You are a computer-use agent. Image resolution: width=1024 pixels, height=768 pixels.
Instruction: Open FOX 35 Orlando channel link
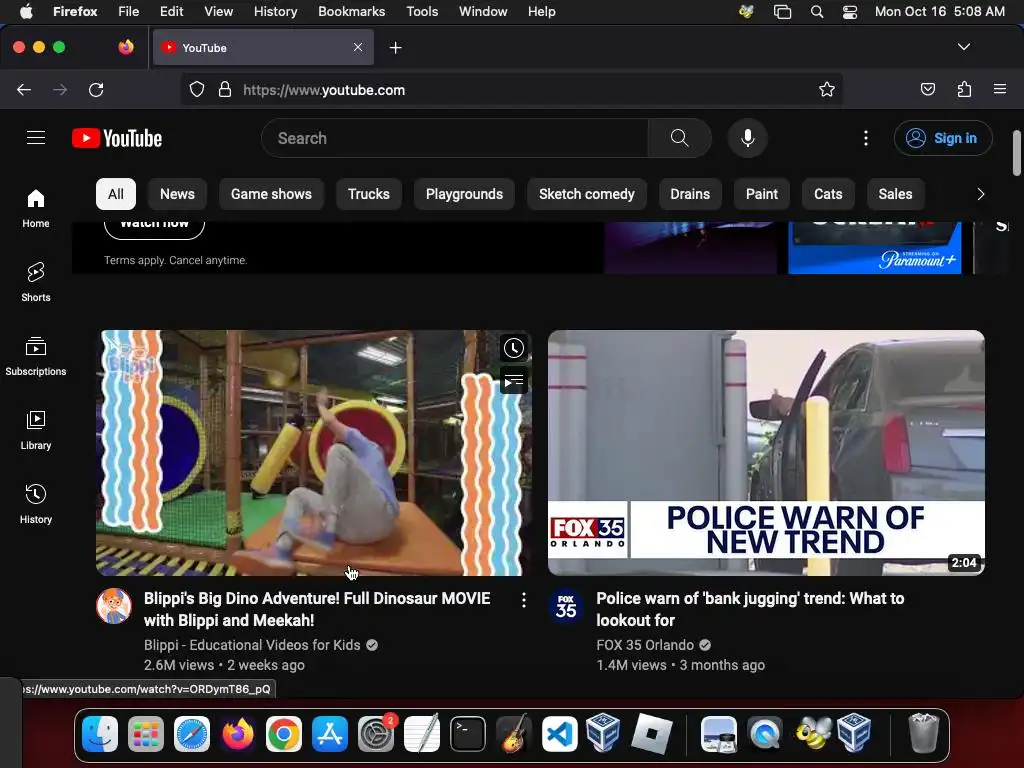[645, 645]
